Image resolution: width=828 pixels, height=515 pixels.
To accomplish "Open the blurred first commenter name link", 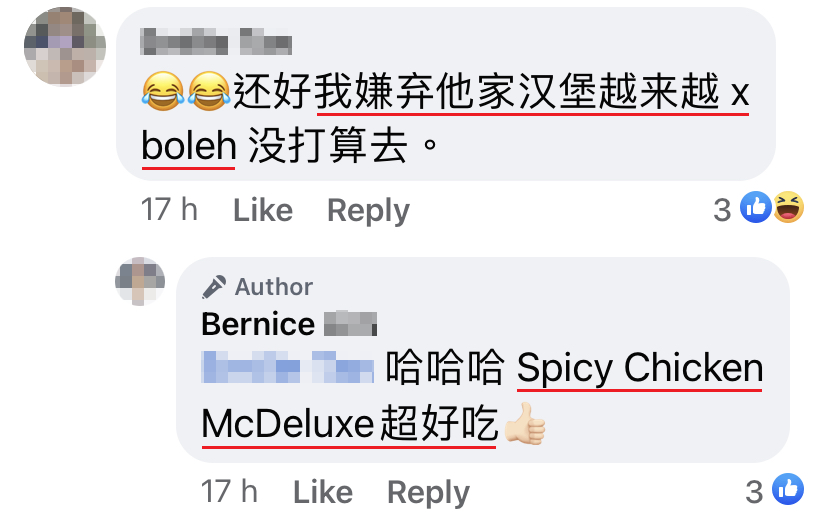I will click(x=216, y=42).
